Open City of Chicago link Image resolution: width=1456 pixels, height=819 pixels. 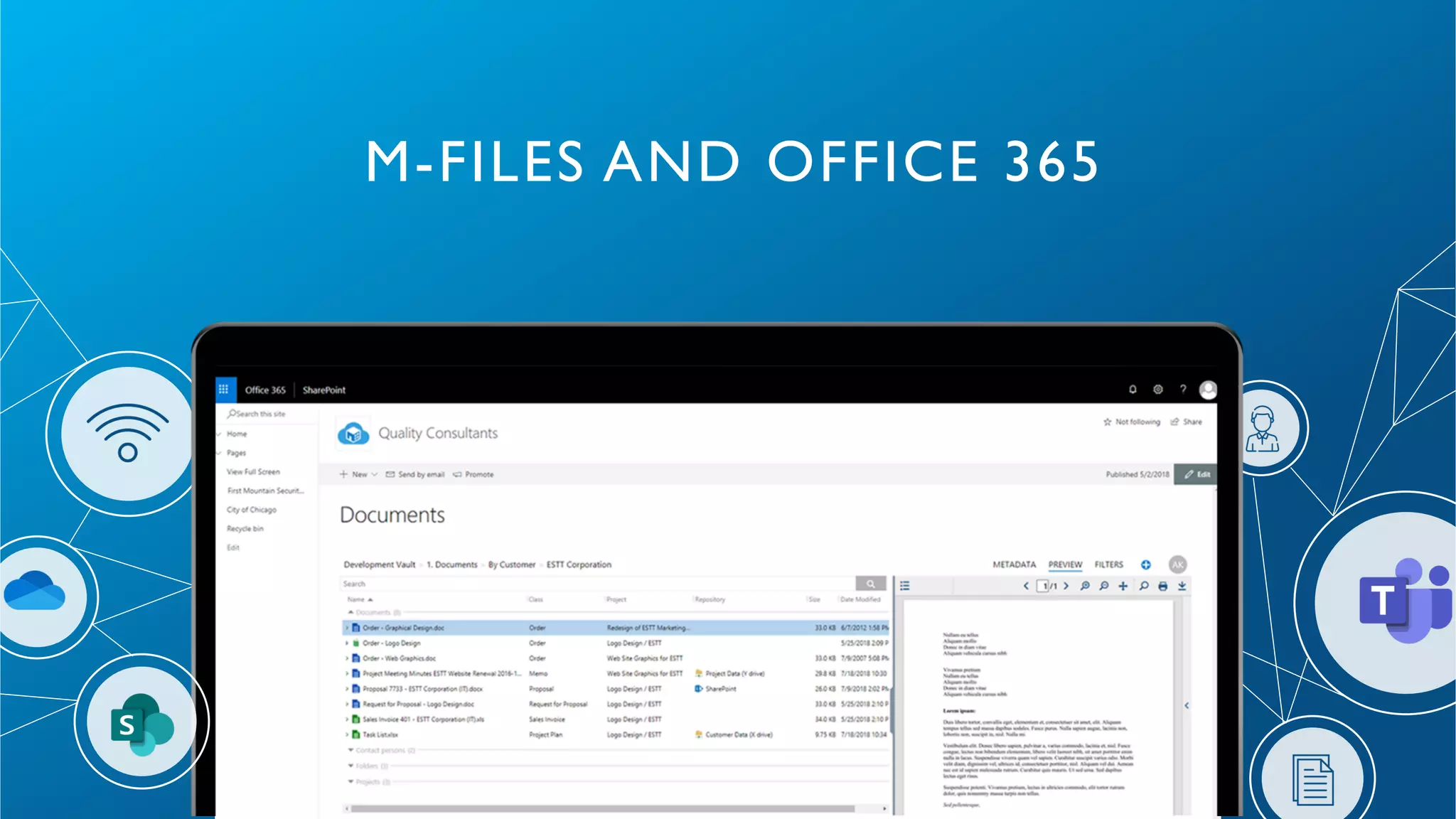coord(251,510)
